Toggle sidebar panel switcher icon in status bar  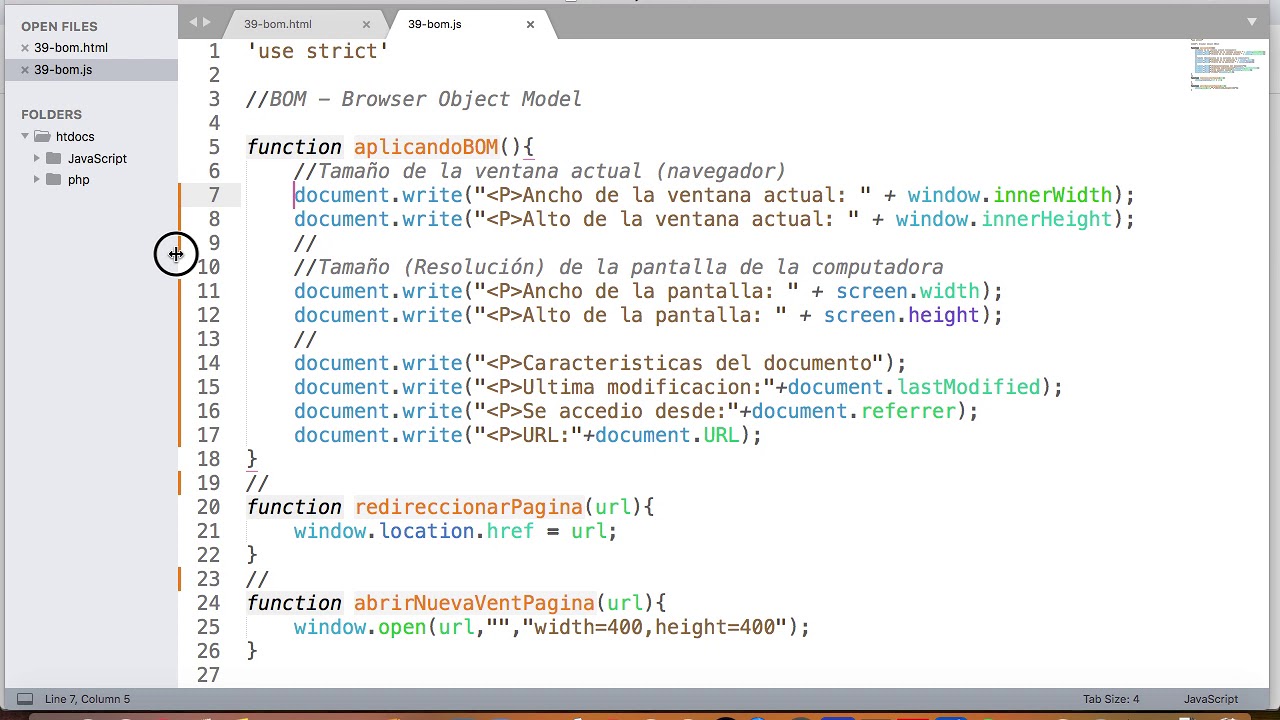pos(25,699)
